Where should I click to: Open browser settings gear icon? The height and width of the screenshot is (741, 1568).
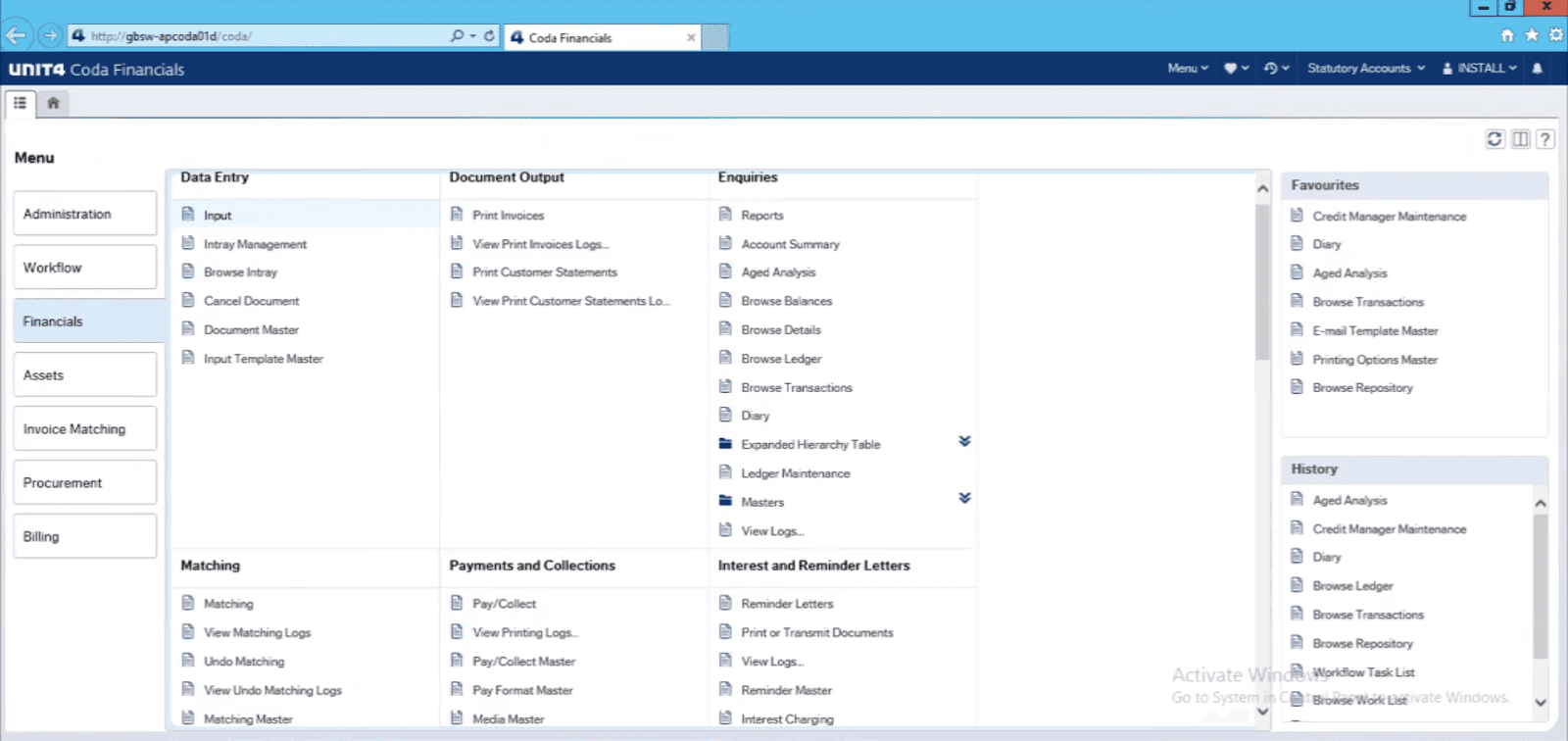click(x=1555, y=35)
